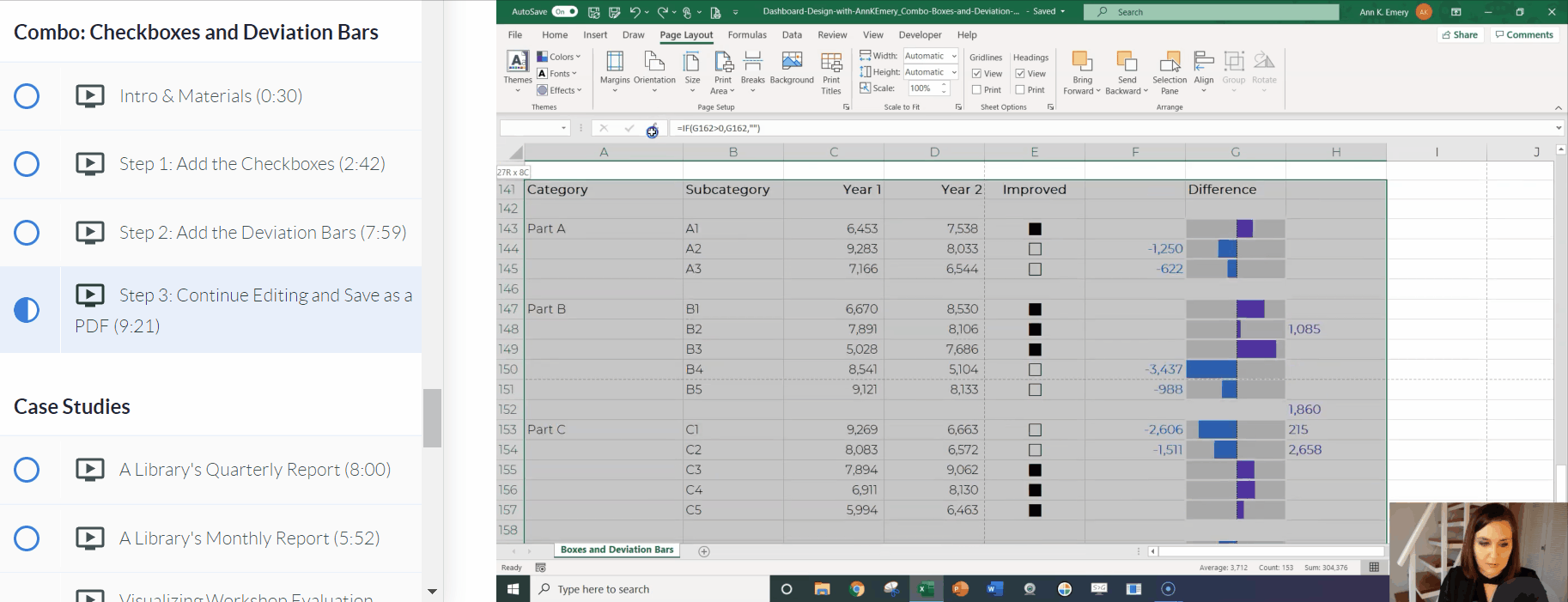Switch to the Developer tab
The width and height of the screenshot is (1568, 602).
[920, 35]
